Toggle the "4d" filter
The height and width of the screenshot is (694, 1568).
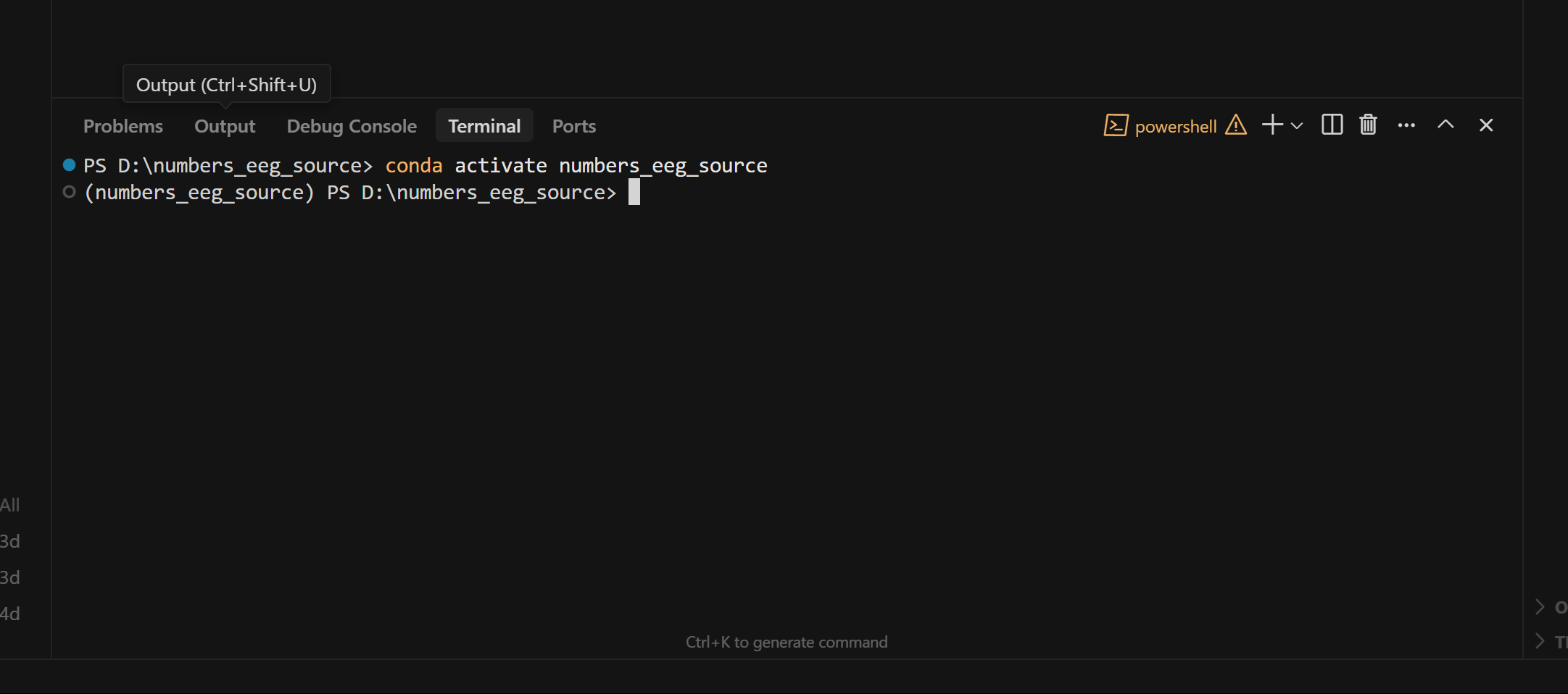9,612
